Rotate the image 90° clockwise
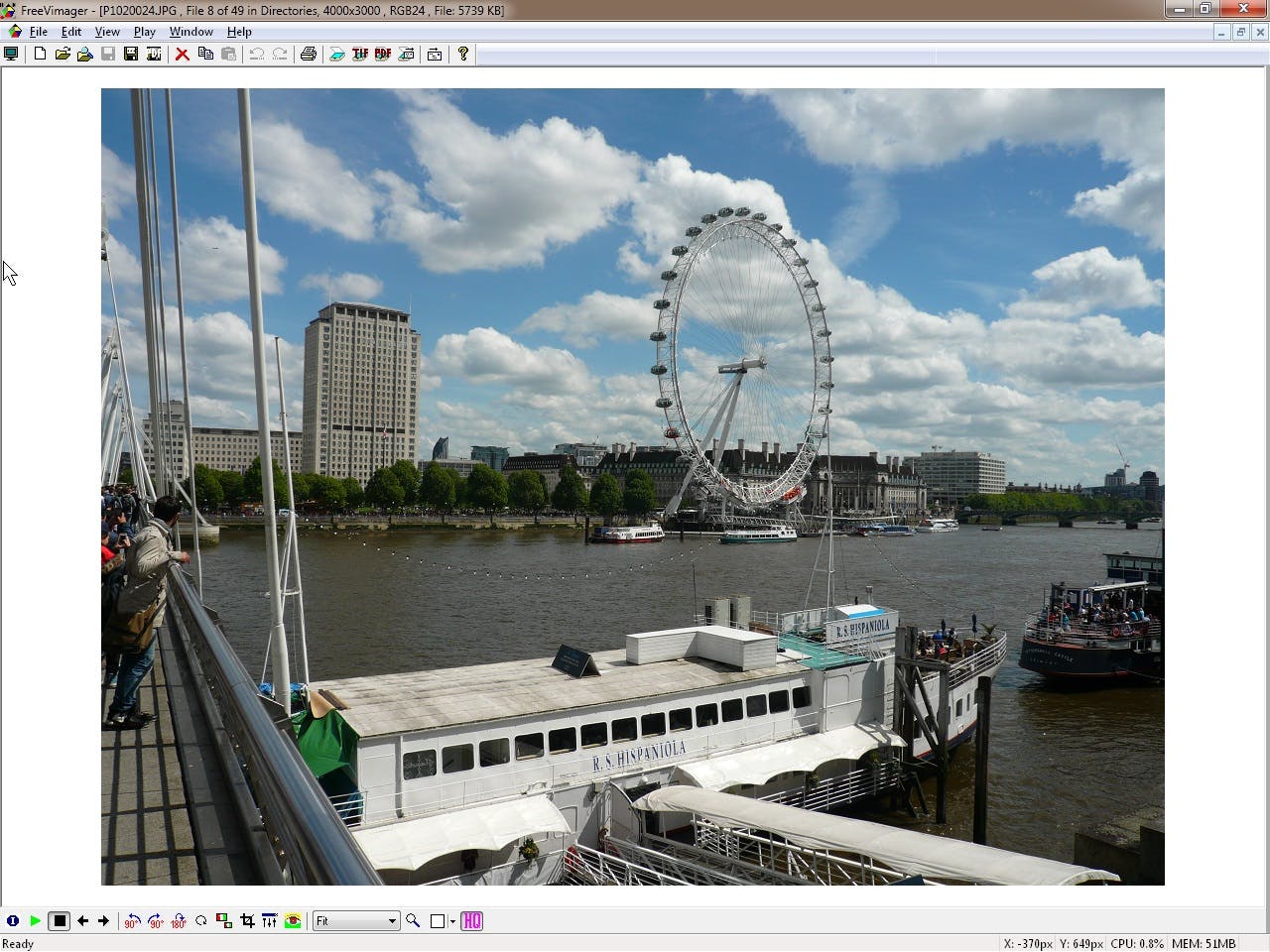This screenshot has height=952, width=1270. [155, 921]
